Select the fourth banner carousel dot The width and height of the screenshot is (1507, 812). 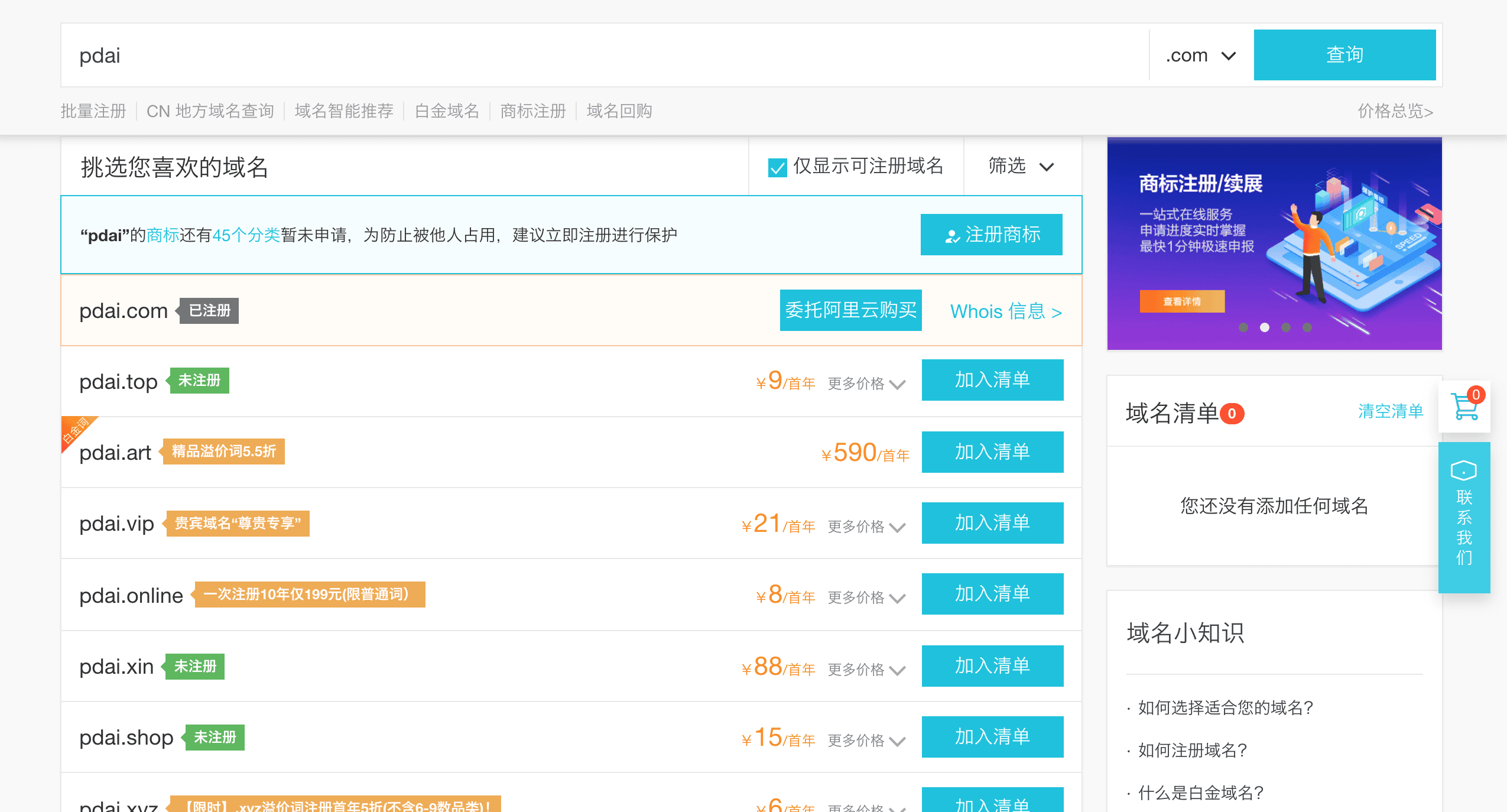[1307, 327]
